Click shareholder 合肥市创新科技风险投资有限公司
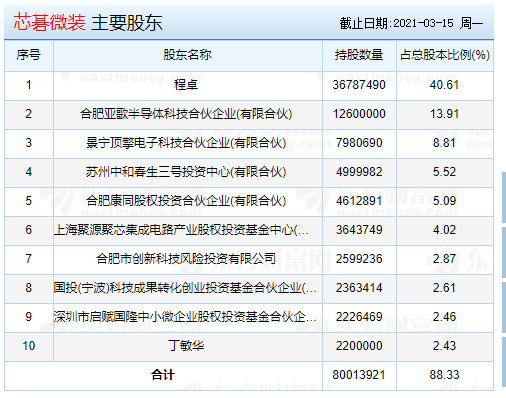Screen dimensions: 506x398 tap(186, 259)
